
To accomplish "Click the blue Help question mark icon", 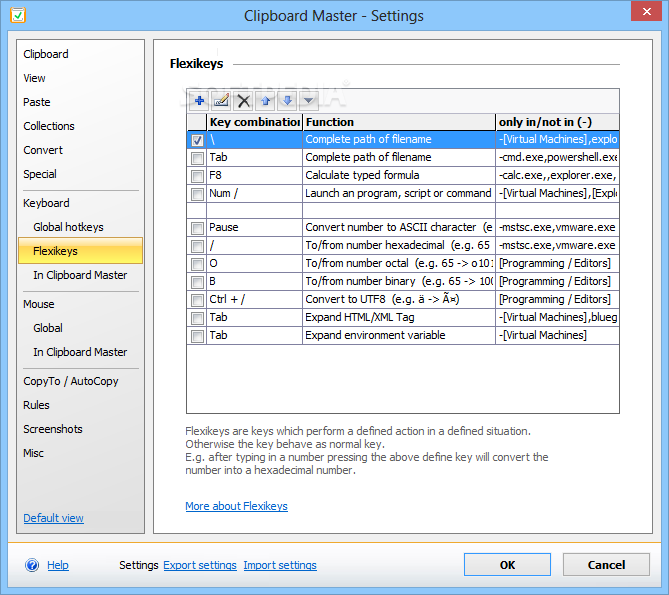I will 32,565.
